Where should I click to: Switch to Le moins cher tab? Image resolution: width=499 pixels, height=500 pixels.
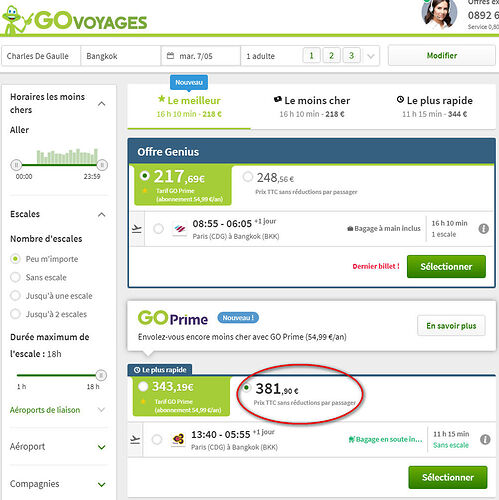pyautogui.click(x=312, y=107)
